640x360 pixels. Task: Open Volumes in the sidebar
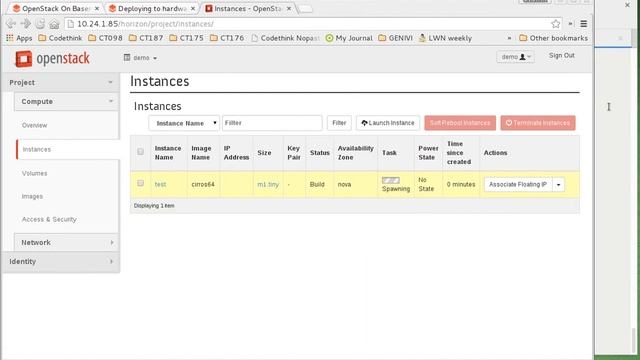(x=34, y=173)
